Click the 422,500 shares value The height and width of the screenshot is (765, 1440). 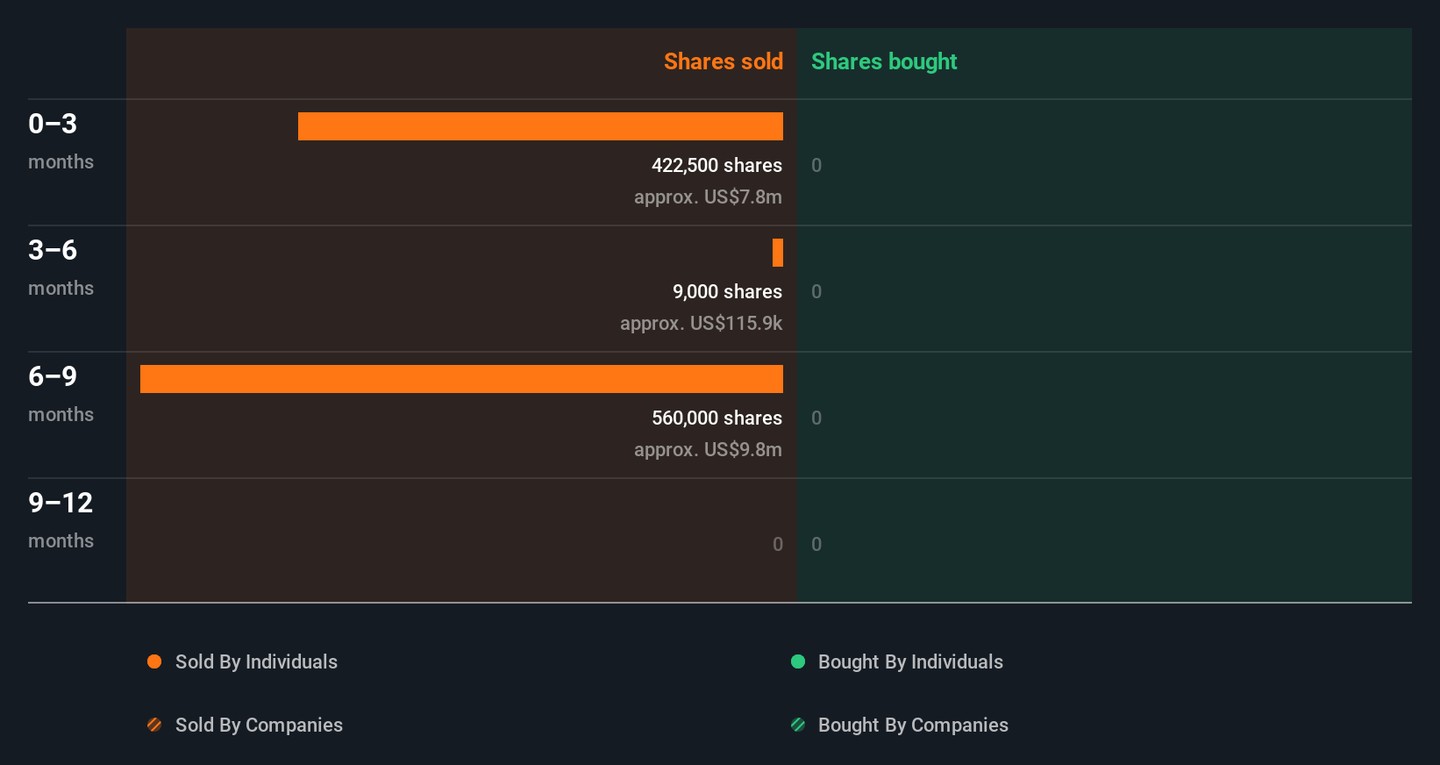point(716,165)
